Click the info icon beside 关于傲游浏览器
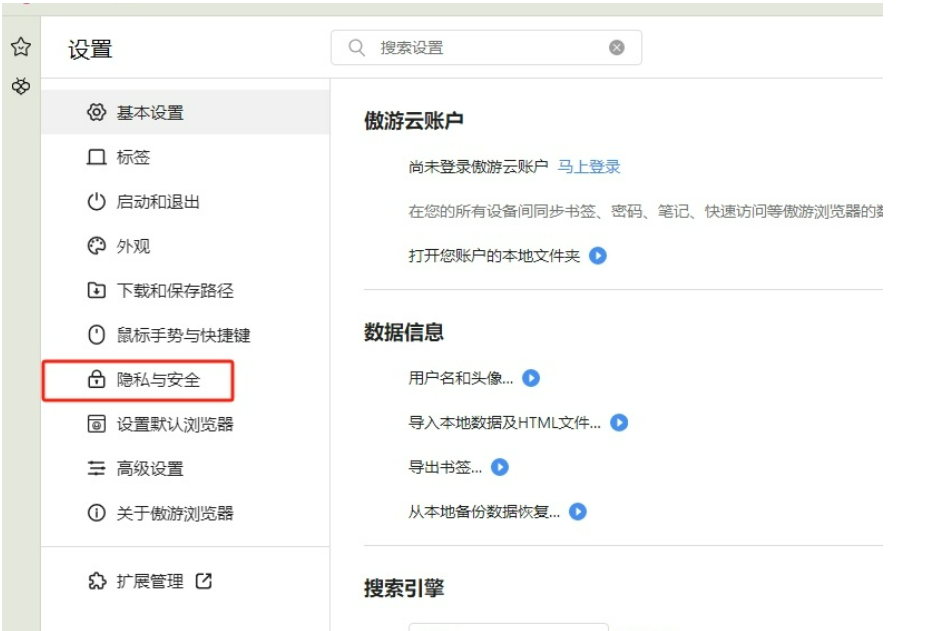This screenshot has width=939, height=631. [x=96, y=512]
